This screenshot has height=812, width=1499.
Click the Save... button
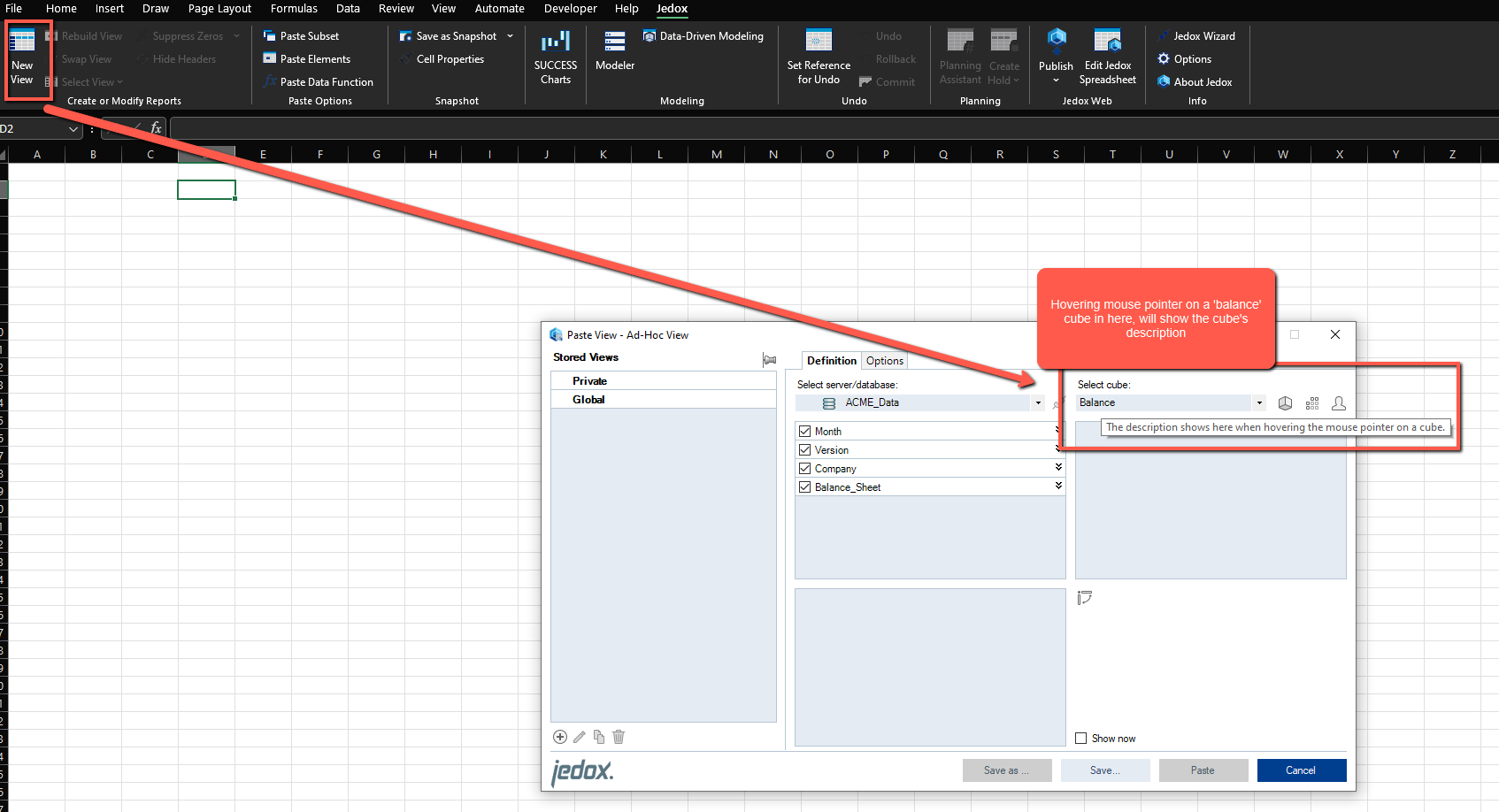pyautogui.click(x=1104, y=770)
